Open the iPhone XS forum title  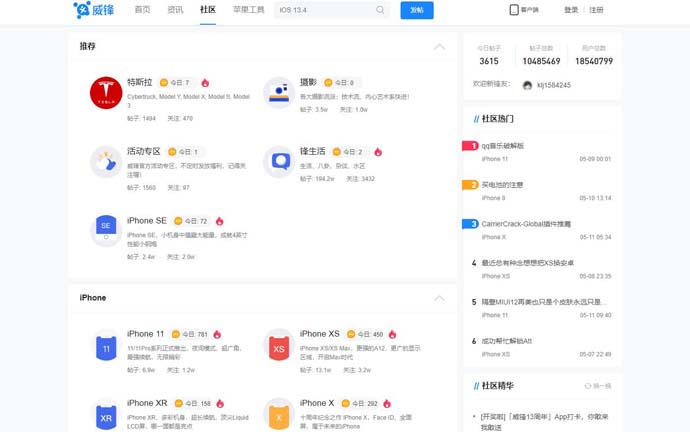[x=319, y=334]
